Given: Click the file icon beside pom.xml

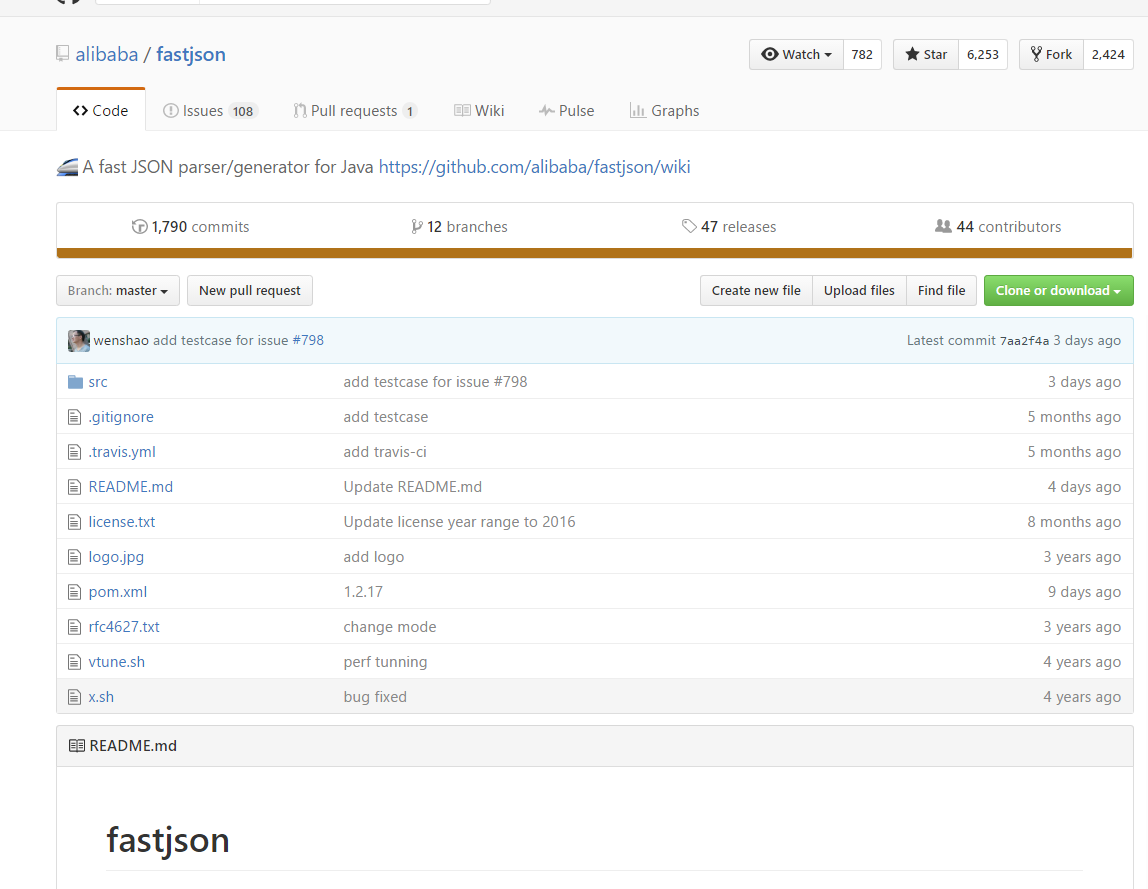Looking at the screenshot, I should point(74,592).
